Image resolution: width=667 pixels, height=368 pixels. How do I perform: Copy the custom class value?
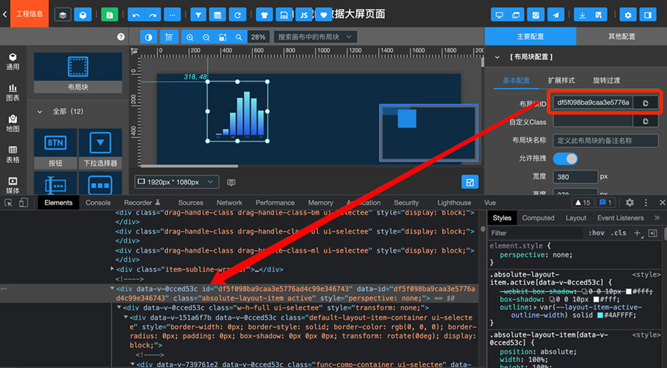click(x=645, y=121)
